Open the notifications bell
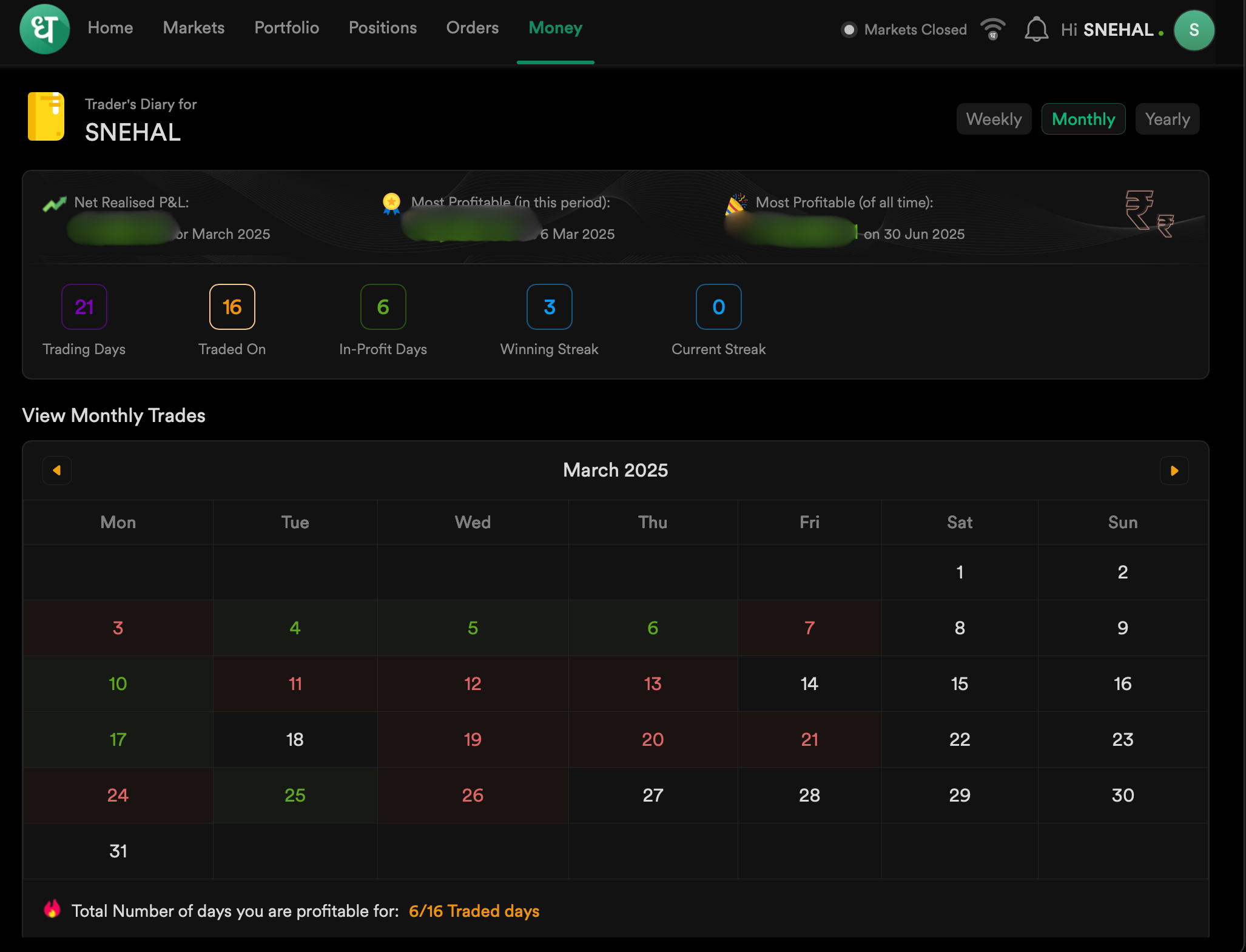This screenshot has width=1246, height=952. point(1036,30)
